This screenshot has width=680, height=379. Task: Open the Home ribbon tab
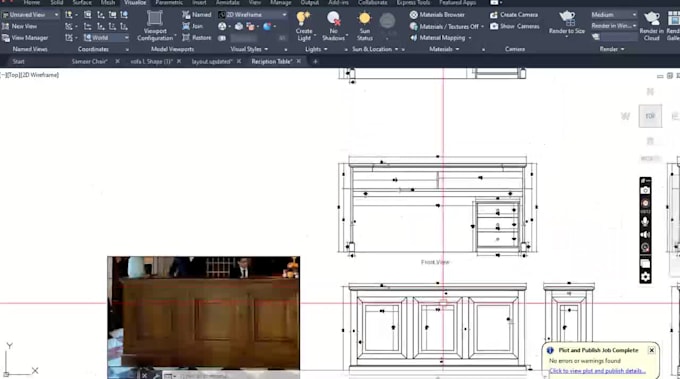click(32, 3)
